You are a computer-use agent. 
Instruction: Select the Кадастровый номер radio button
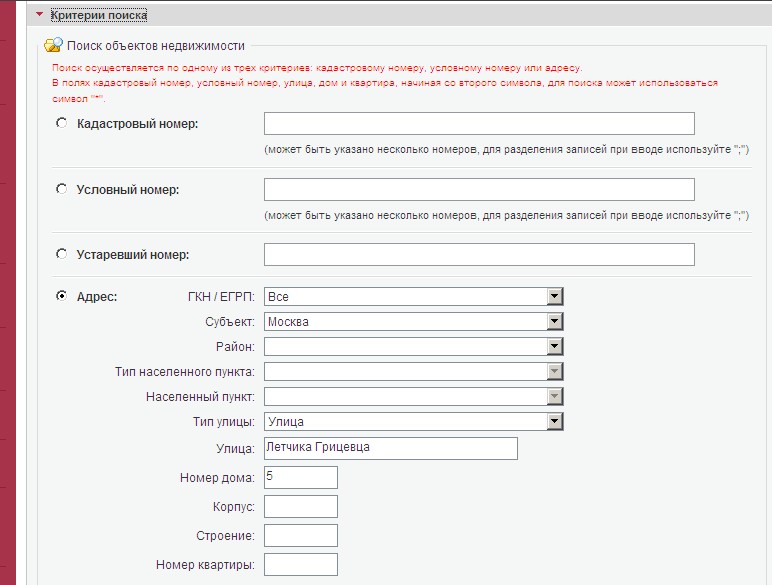(62, 123)
